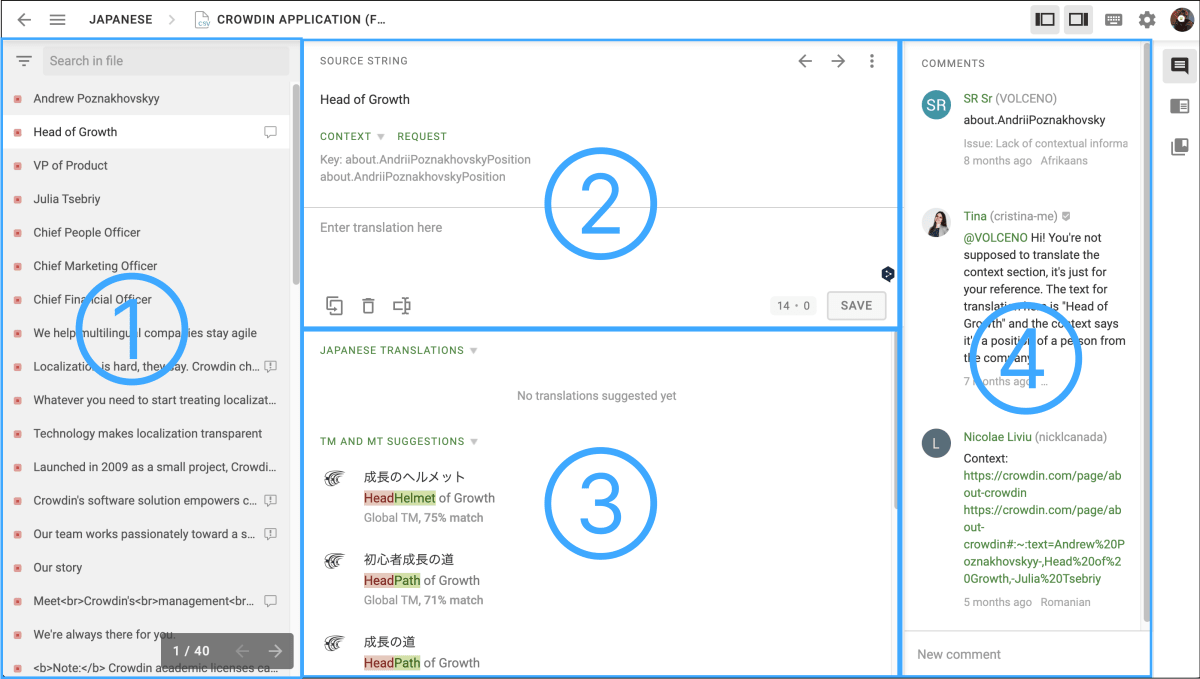Expand the Context dropdown
The image size is (1200, 679).
point(352,136)
